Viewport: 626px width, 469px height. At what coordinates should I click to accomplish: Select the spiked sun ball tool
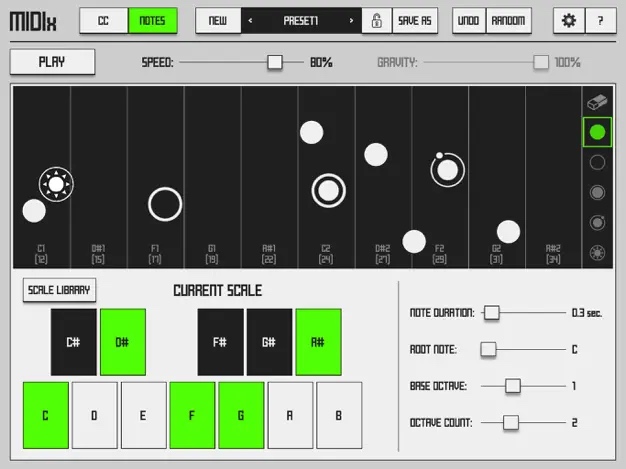(x=597, y=253)
